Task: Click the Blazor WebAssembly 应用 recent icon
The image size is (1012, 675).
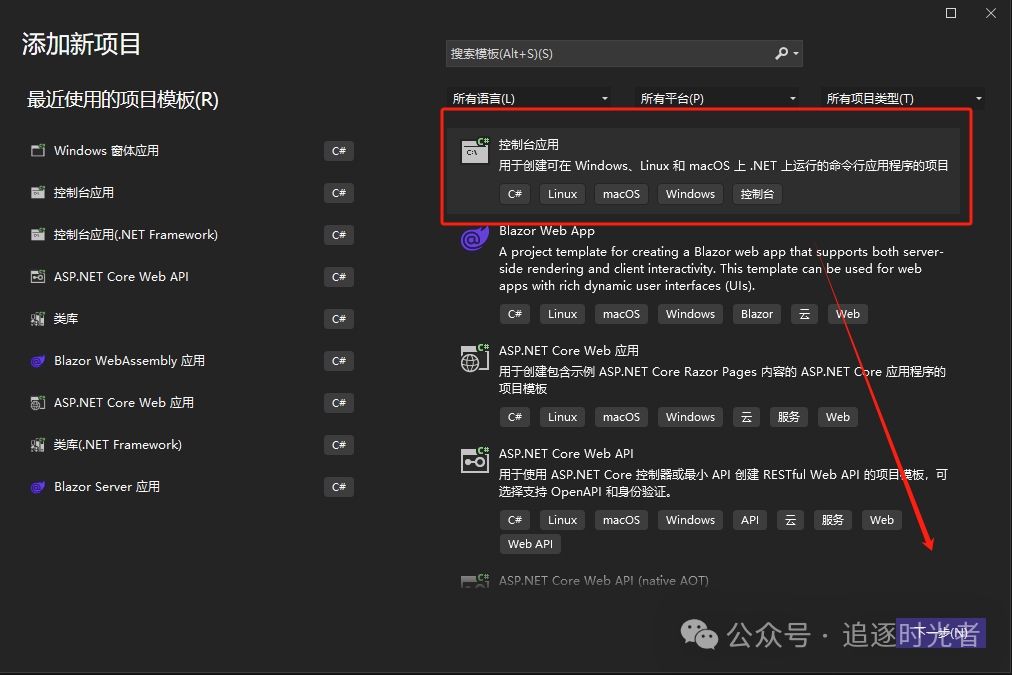Action: pyautogui.click(x=38, y=361)
